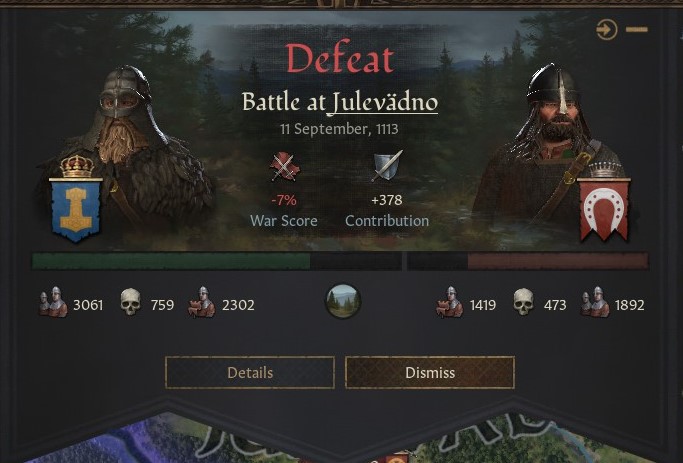This screenshot has width=683, height=463.
Task: Click the shield and sword Contribution icon
Action: coord(387,166)
